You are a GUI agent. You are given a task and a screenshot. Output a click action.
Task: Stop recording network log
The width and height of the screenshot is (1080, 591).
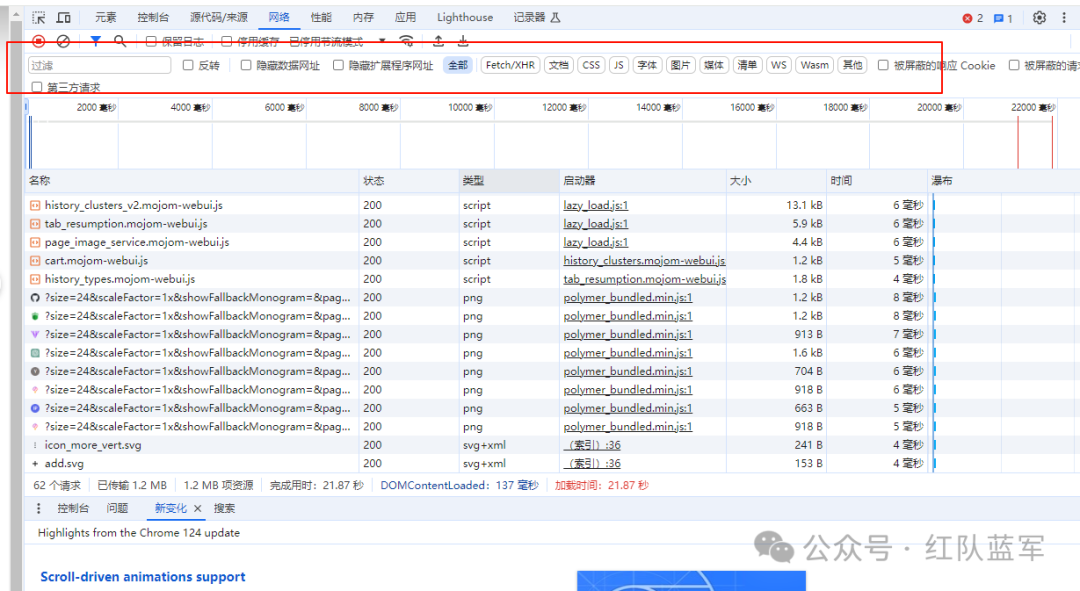(39, 41)
